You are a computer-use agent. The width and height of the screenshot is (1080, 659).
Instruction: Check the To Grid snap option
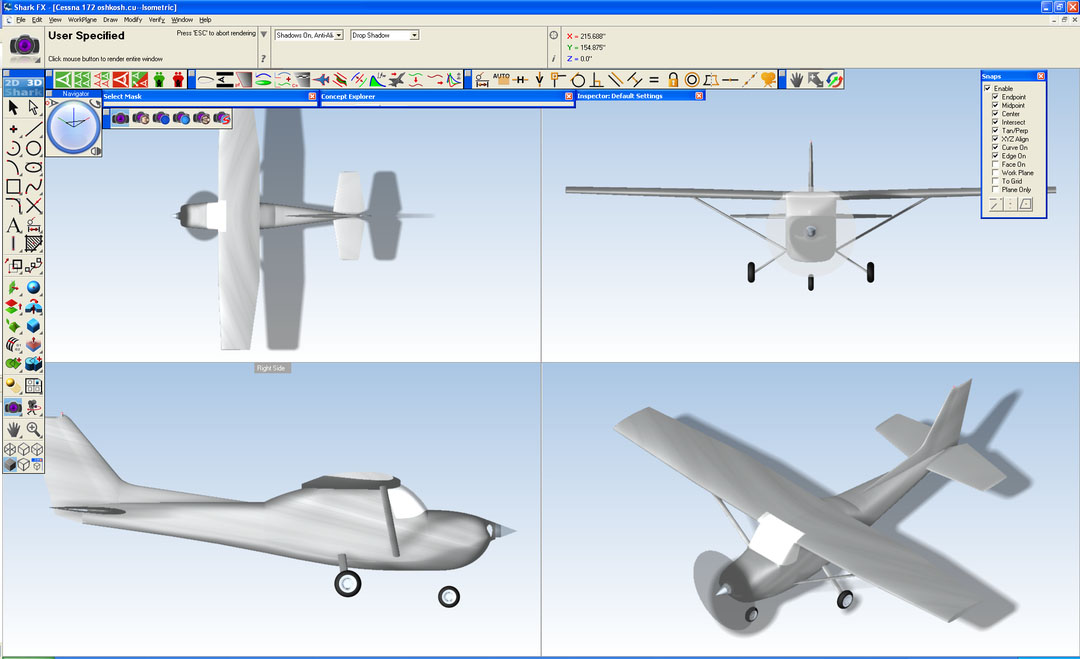[x=995, y=180]
